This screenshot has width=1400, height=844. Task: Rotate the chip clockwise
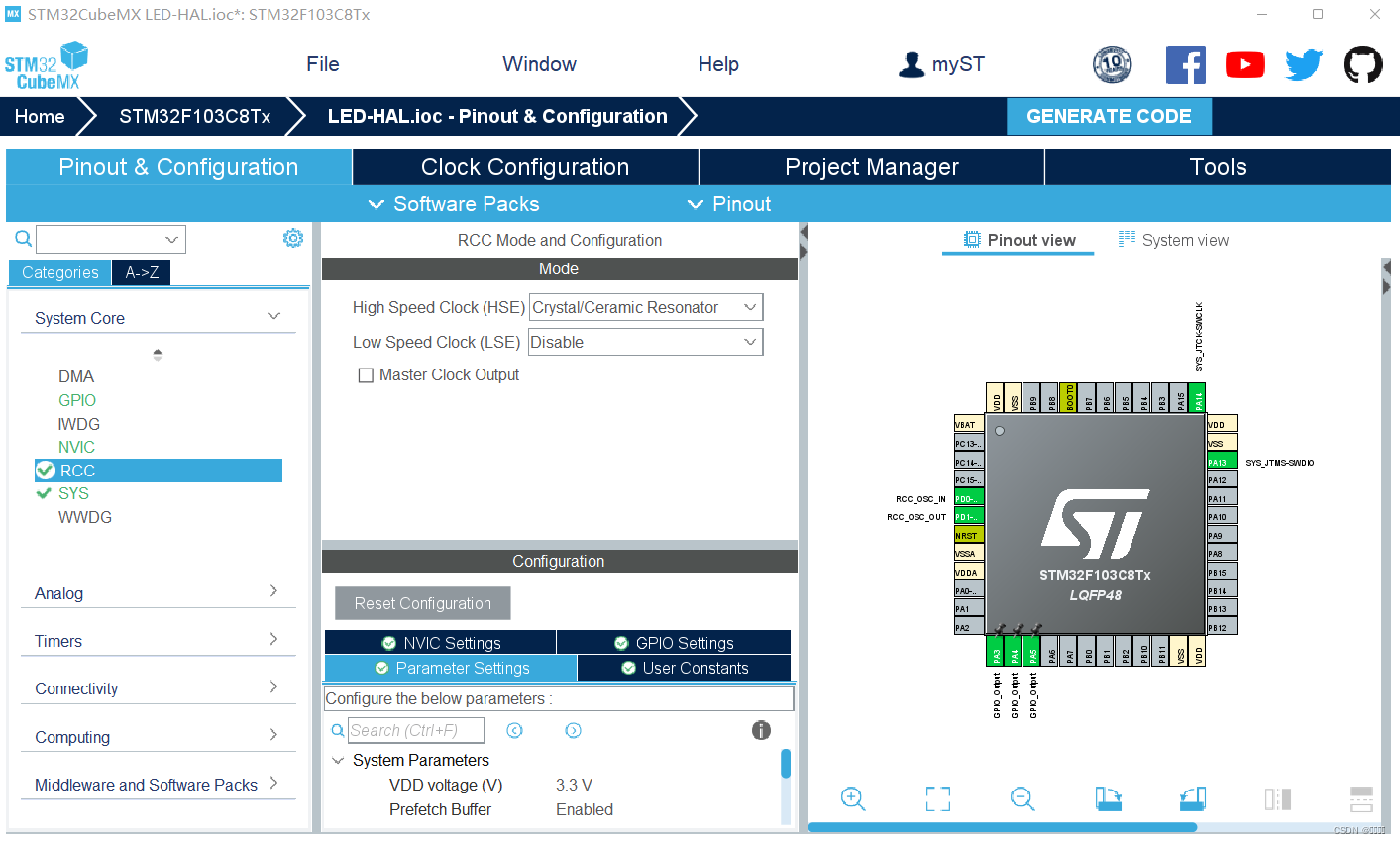1108,798
